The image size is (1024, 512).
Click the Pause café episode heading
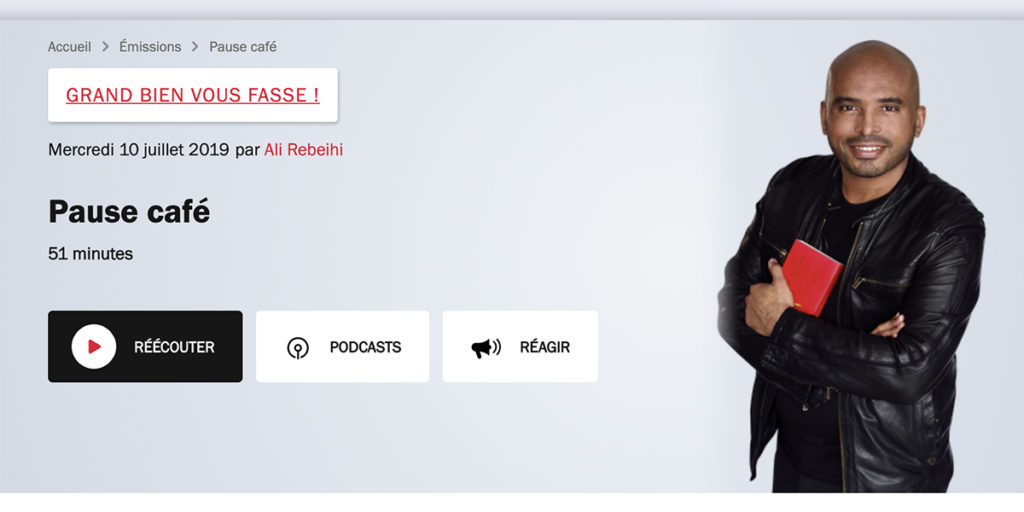pyautogui.click(x=129, y=212)
